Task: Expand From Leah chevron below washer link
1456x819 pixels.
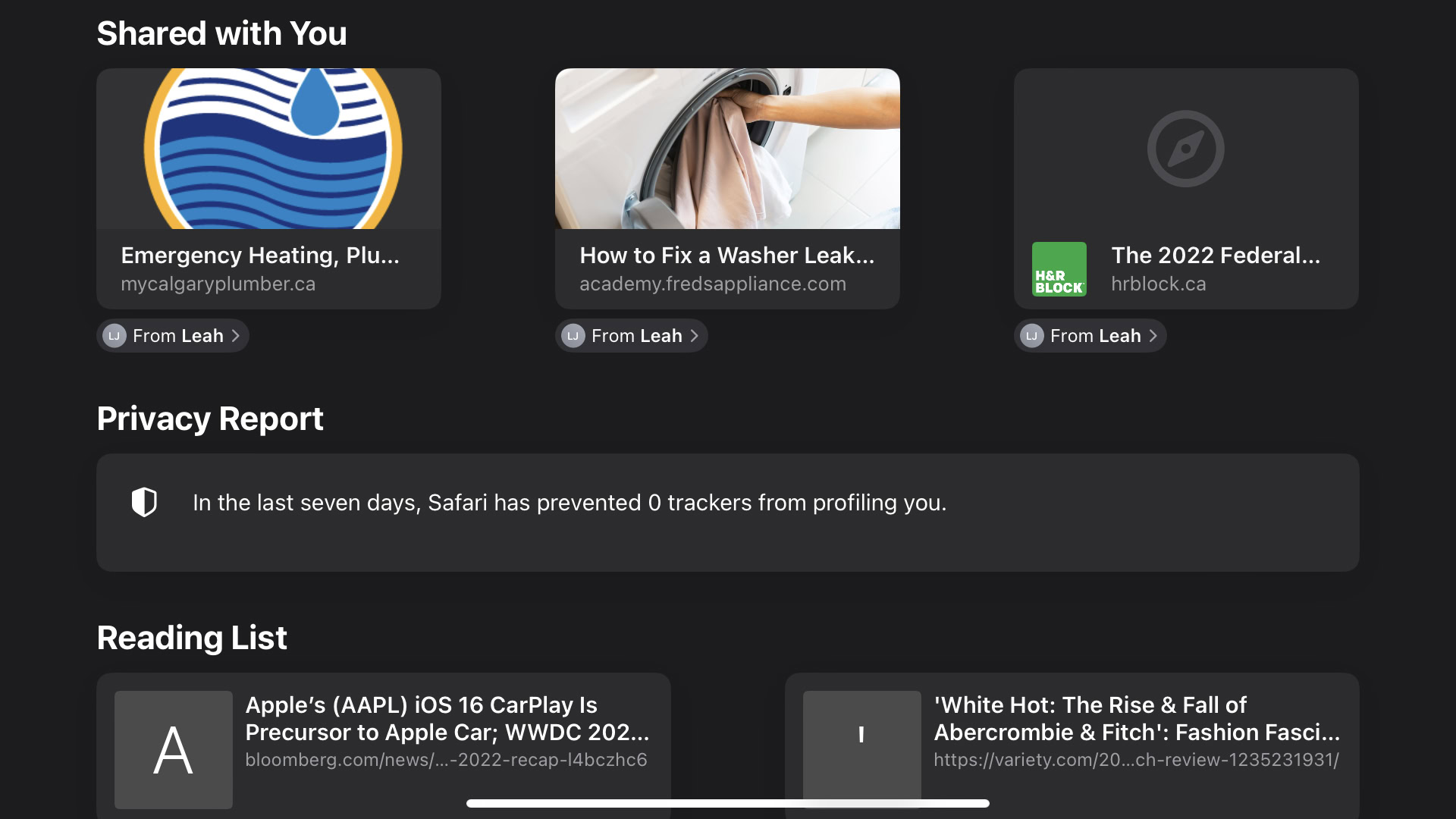Action: pyautogui.click(x=695, y=336)
